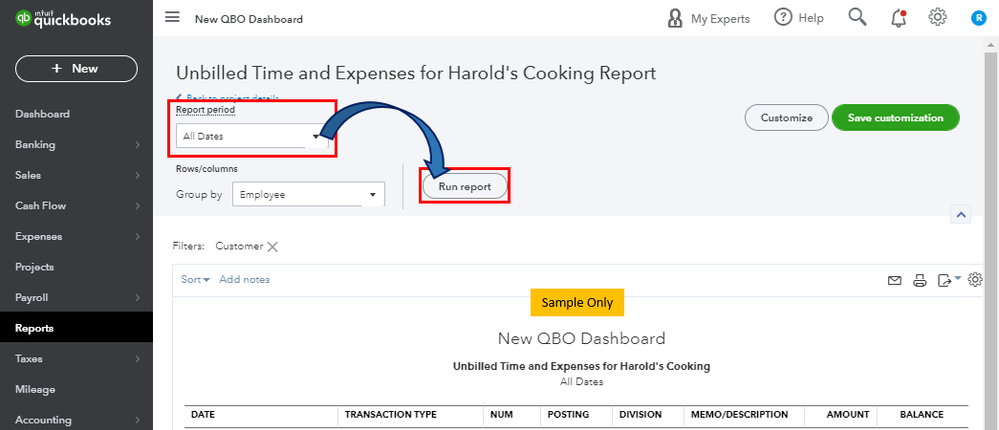Viewport: 999px width, 430px height.
Task: Open the Report period dropdown
Action: click(x=252, y=136)
